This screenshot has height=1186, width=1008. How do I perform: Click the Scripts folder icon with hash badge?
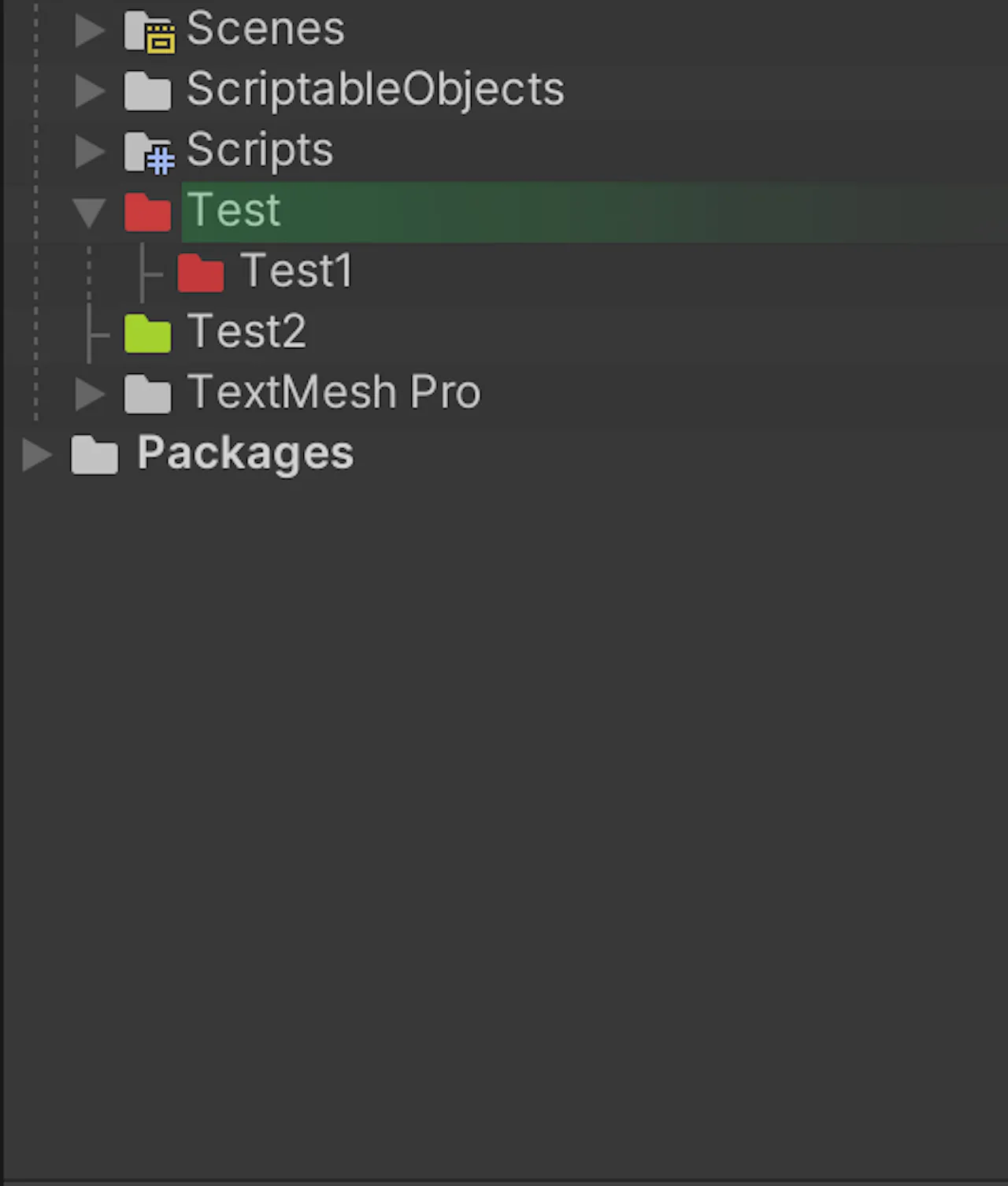(x=149, y=153)
